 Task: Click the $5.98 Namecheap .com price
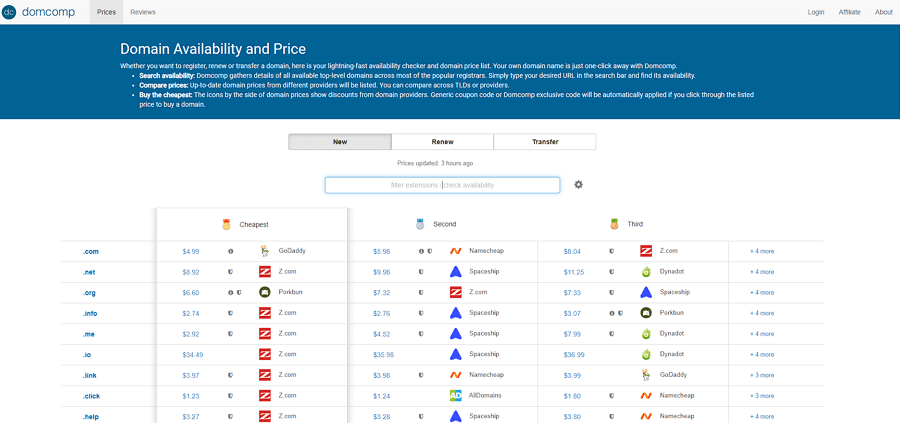tap(382, 251)
